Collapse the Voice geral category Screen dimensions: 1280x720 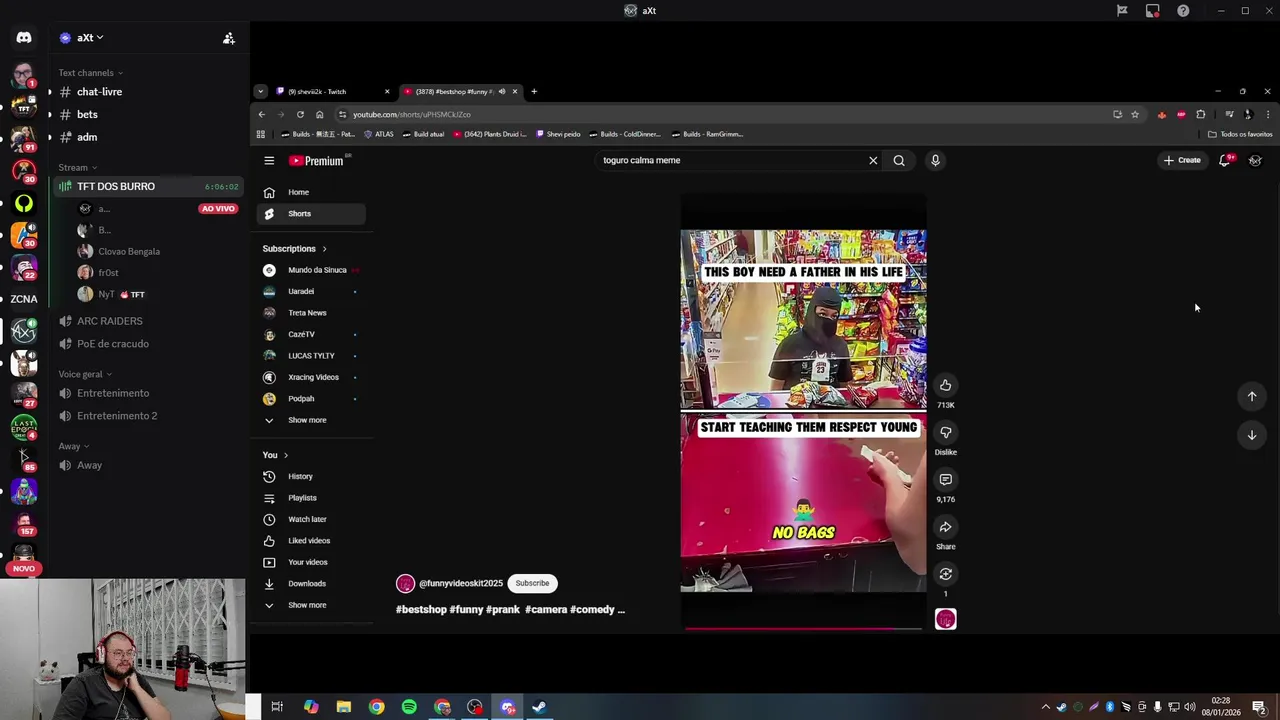[85, 374]
